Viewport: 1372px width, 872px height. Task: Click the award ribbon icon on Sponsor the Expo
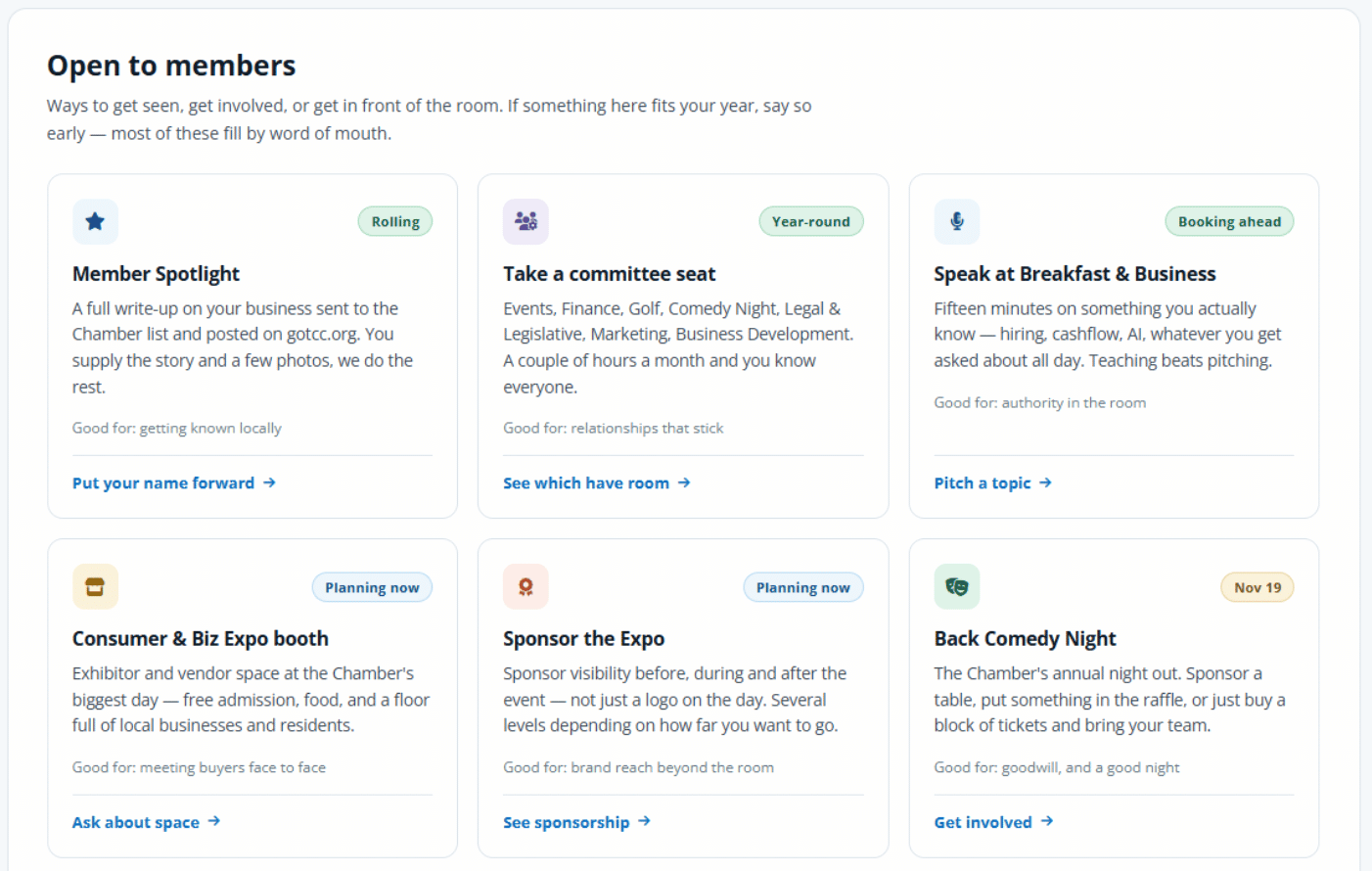coord(526,586)
